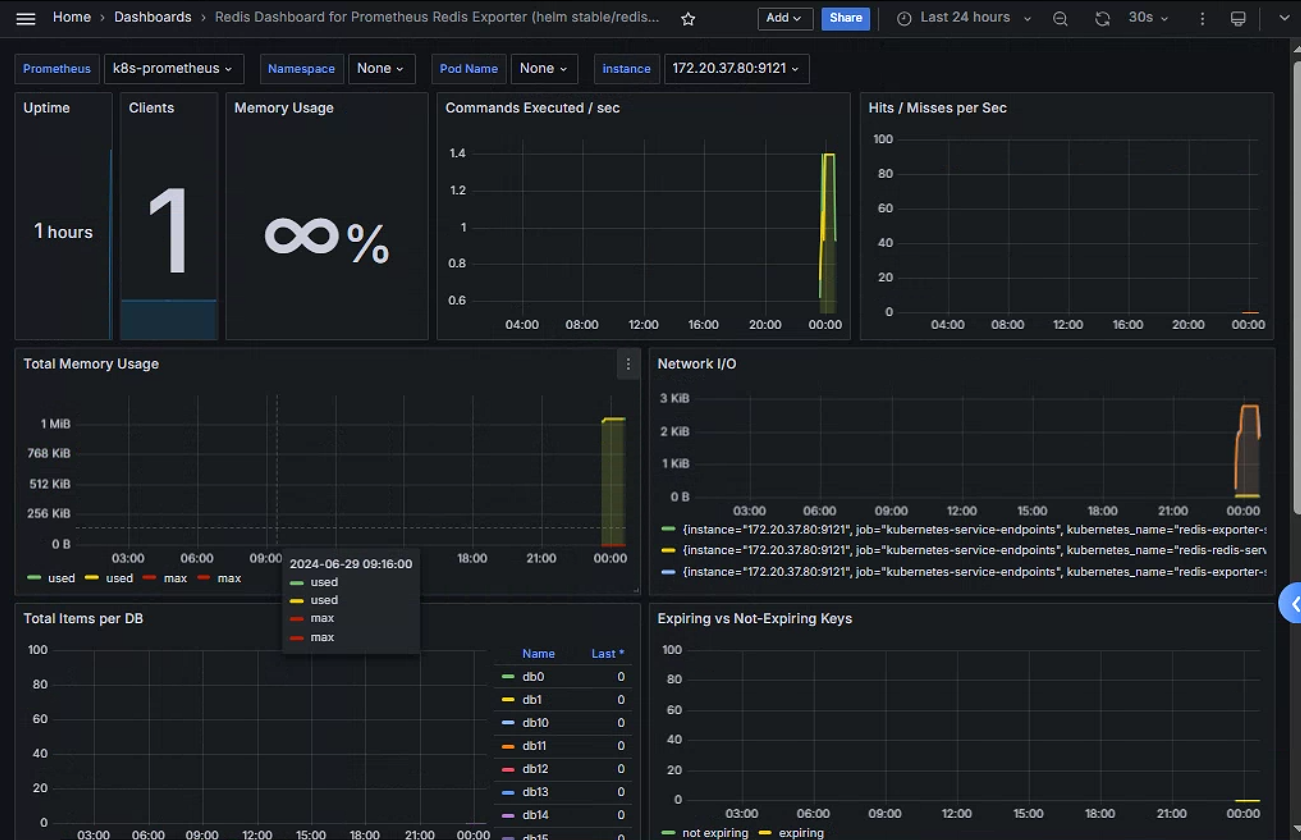Click the orange color swatch beside db11
The image size is (1301, 840).
[508, 746]
